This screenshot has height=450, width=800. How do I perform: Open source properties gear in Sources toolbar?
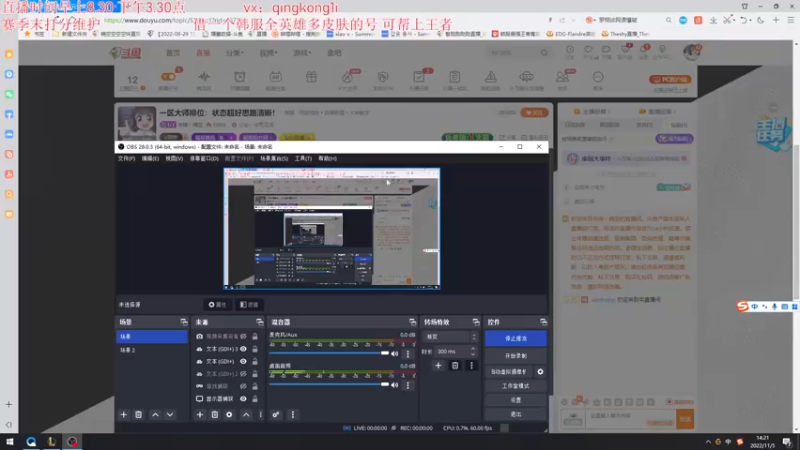click(x=229, y=415)
